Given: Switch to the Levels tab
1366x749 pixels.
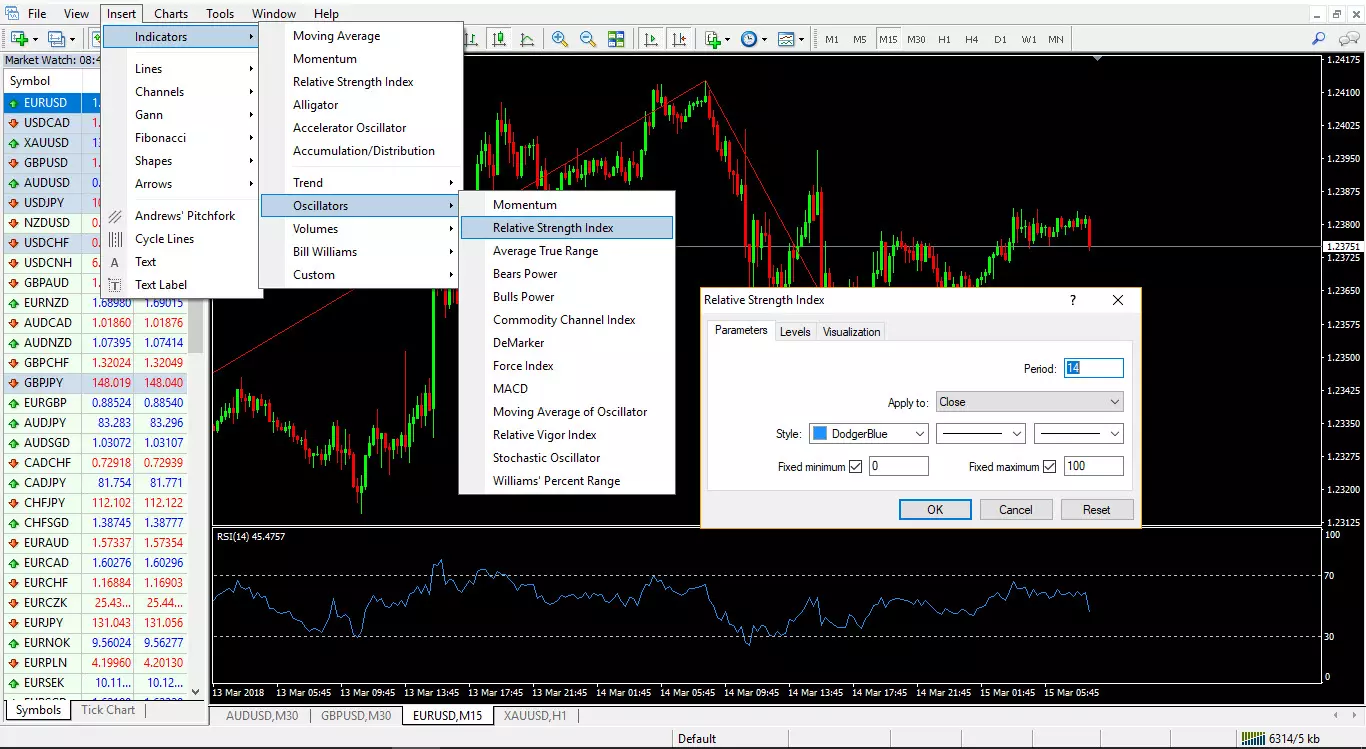Looking at the screenshot, I should [x=795, y=332].
